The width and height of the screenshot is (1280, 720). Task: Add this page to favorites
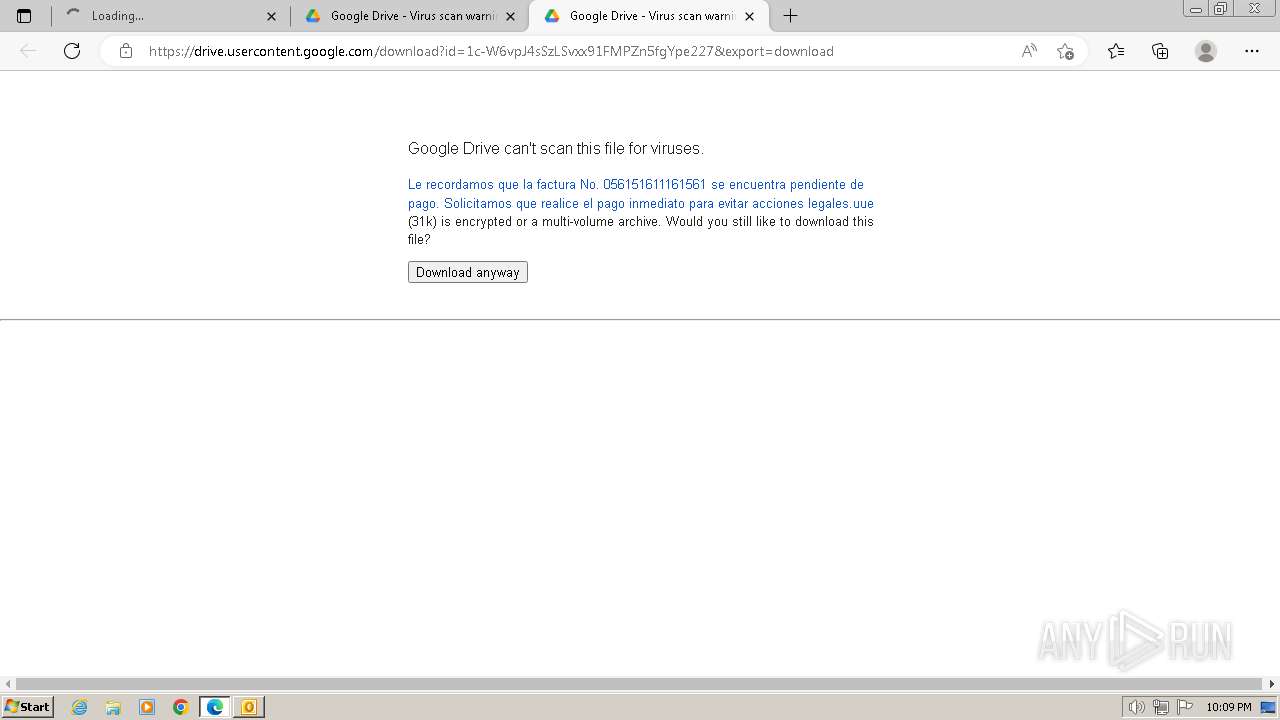coord(1065,51)
